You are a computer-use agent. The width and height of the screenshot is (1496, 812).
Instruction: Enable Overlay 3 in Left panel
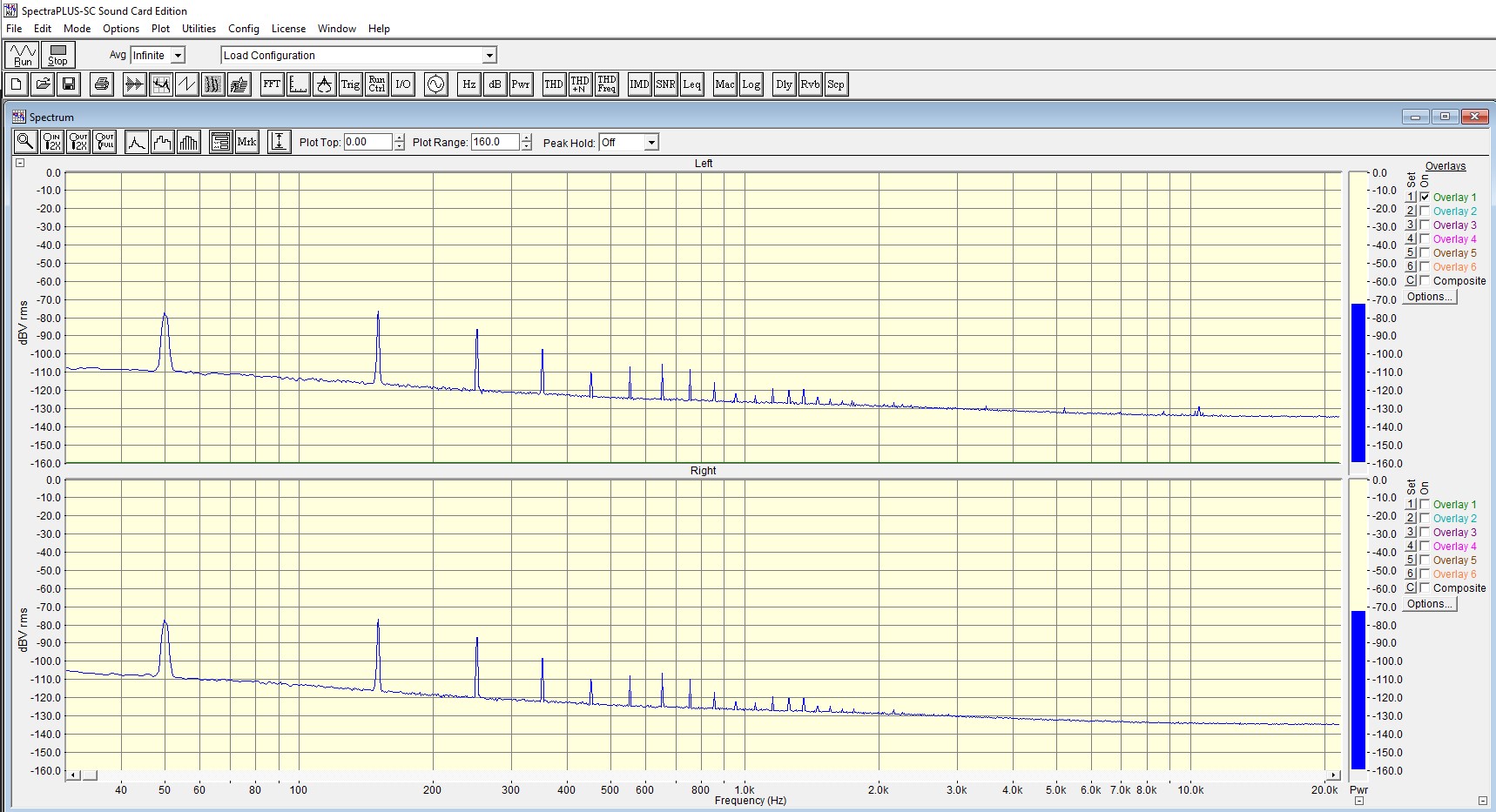1425,225
